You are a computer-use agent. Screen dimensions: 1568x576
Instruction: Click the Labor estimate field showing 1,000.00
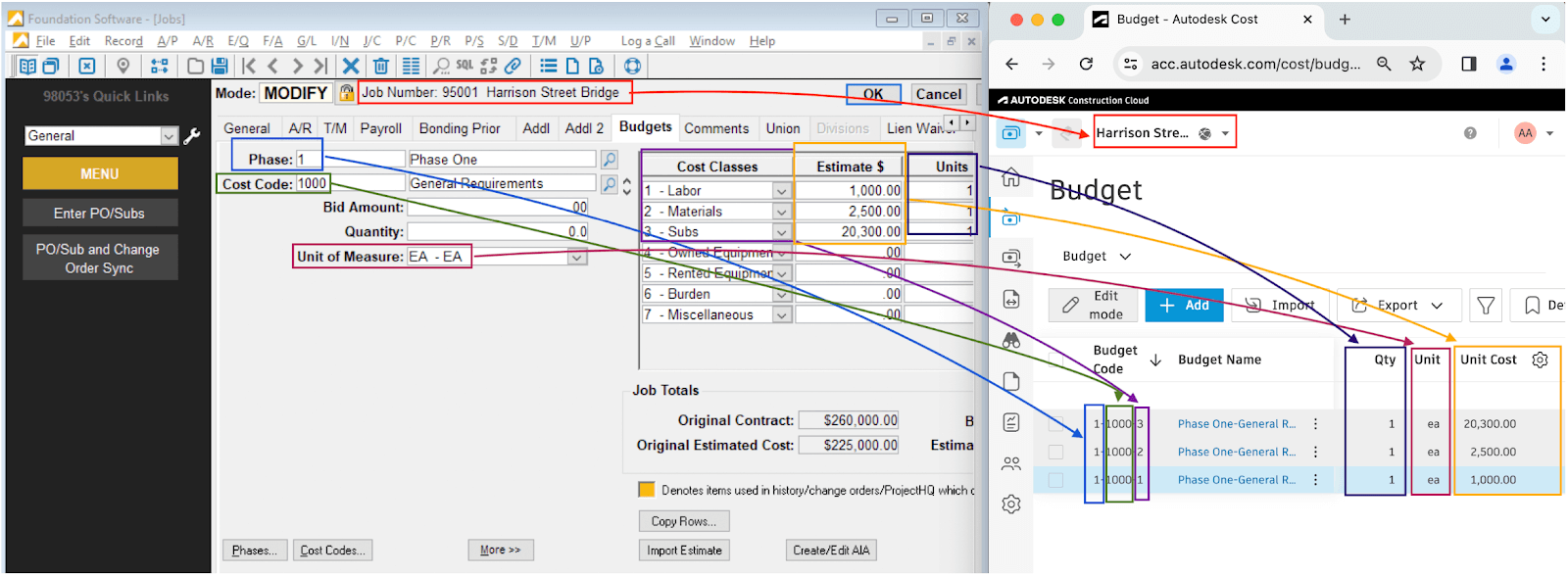(x=849, y=191)
